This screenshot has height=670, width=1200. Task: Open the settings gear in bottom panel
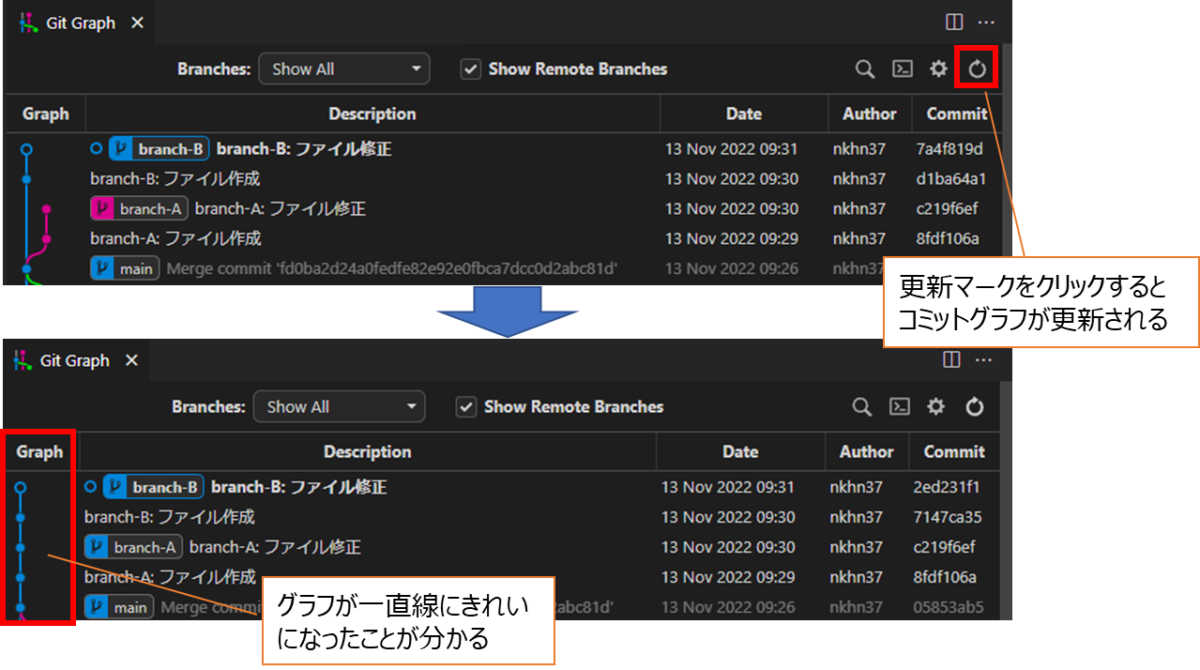[x=936, y=407]
